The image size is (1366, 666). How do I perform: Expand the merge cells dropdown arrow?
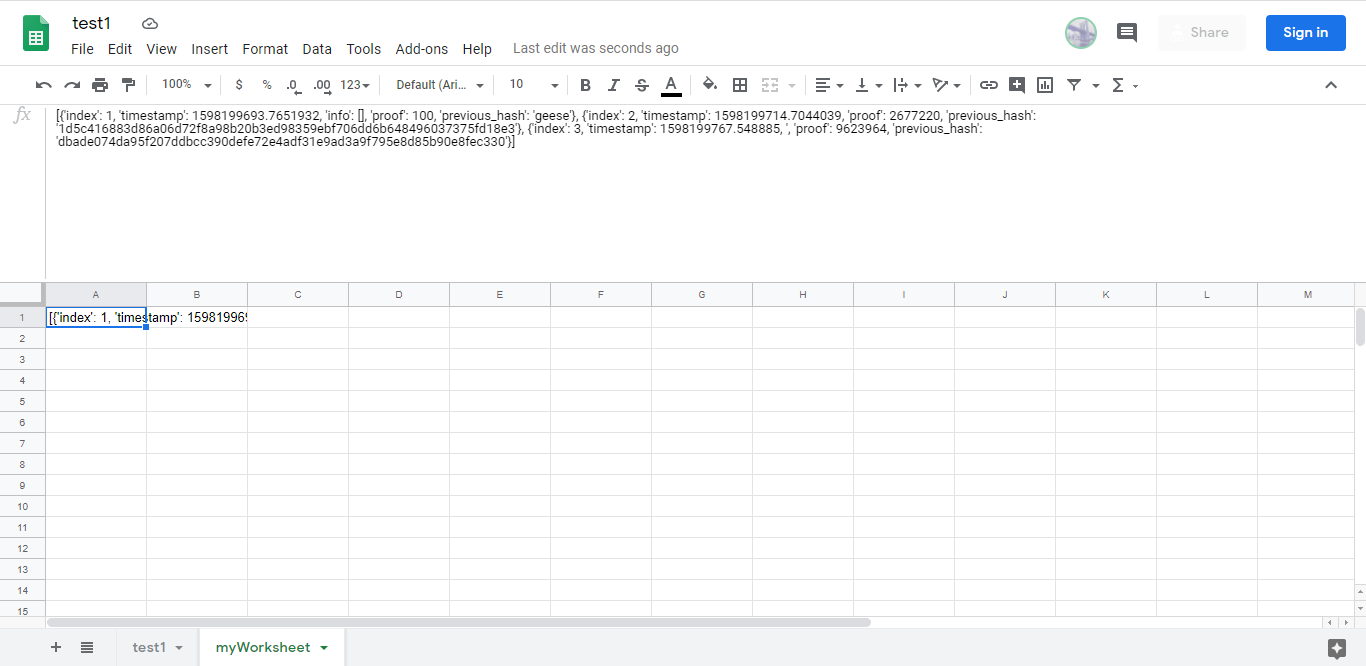click(x=792, y=85)
